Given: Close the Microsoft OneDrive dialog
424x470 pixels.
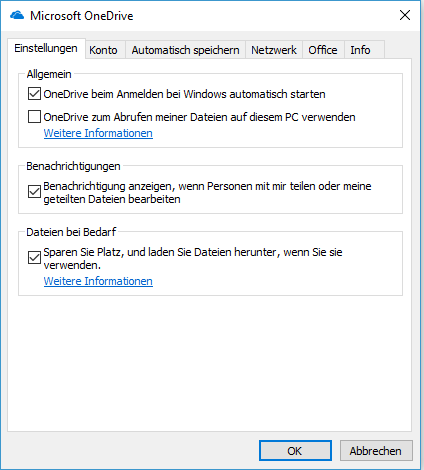Looking at the screenshot, I should 405,15.
